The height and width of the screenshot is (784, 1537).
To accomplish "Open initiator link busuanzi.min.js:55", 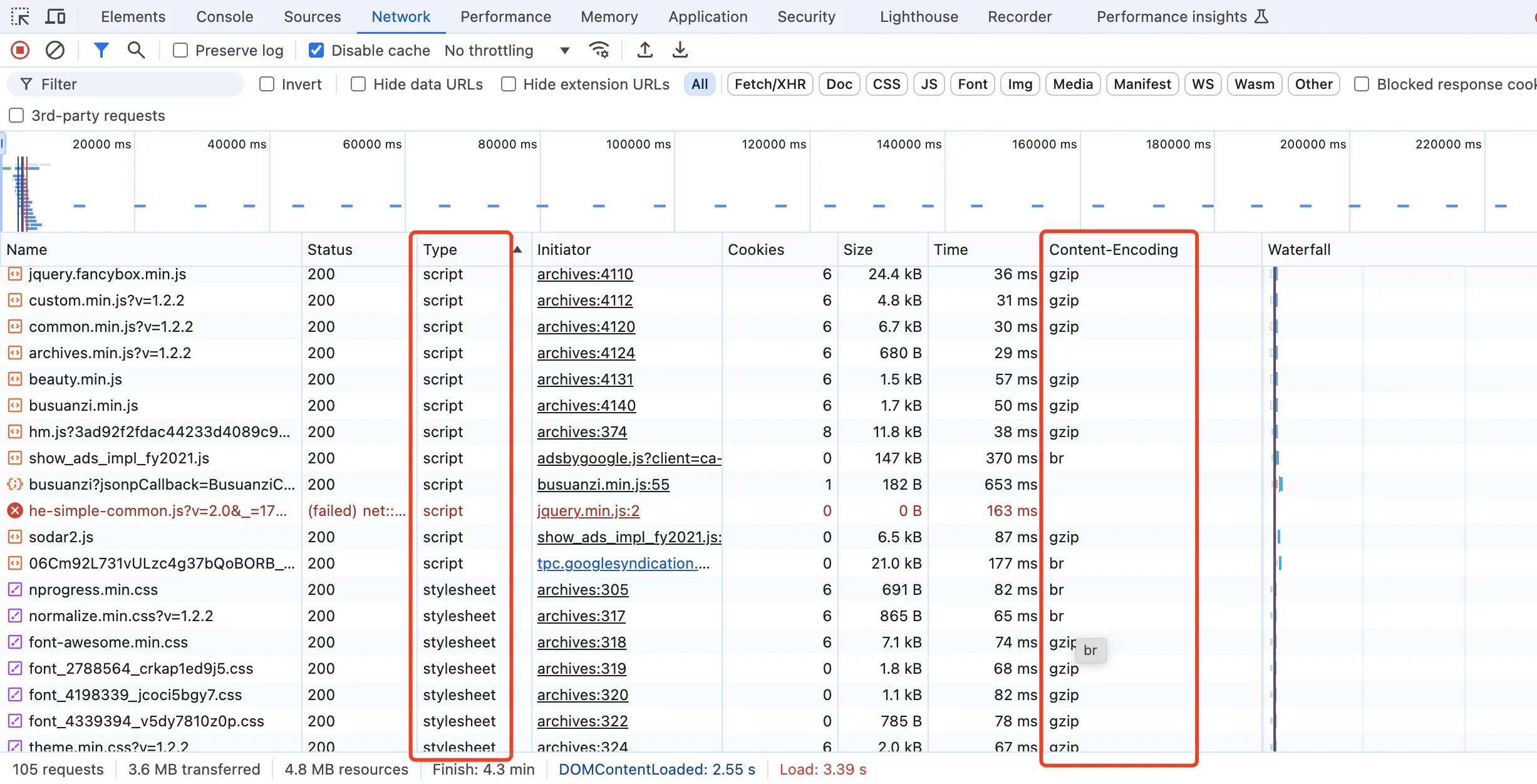I will coord(603,485).
